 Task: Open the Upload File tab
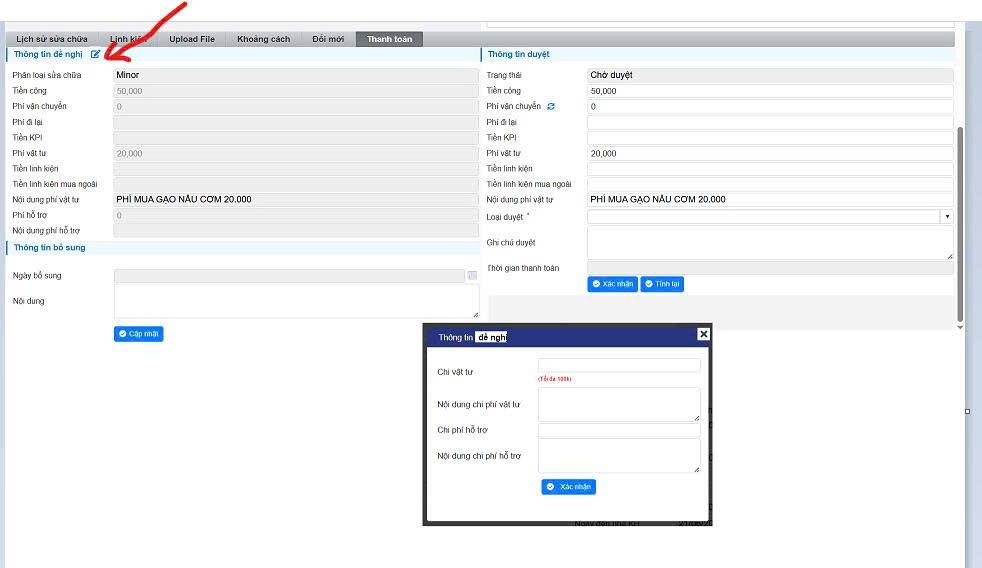tap(192, 39)
